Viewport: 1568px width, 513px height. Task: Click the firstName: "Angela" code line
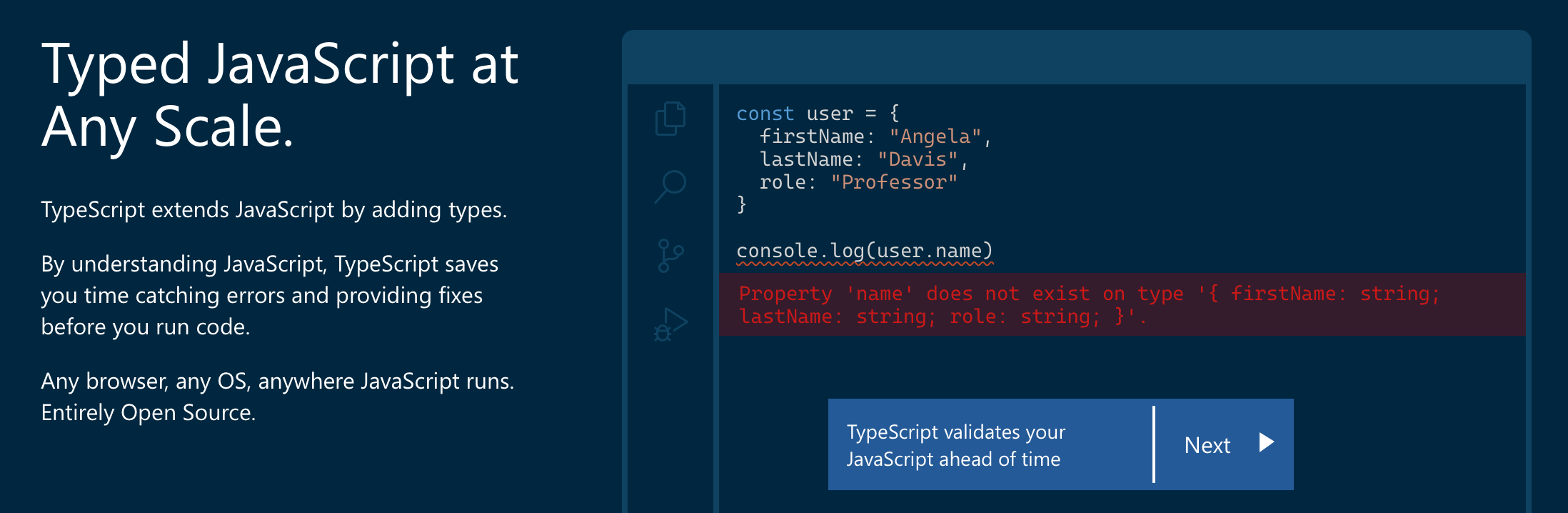pyautogui.click(x=875, y=136)
